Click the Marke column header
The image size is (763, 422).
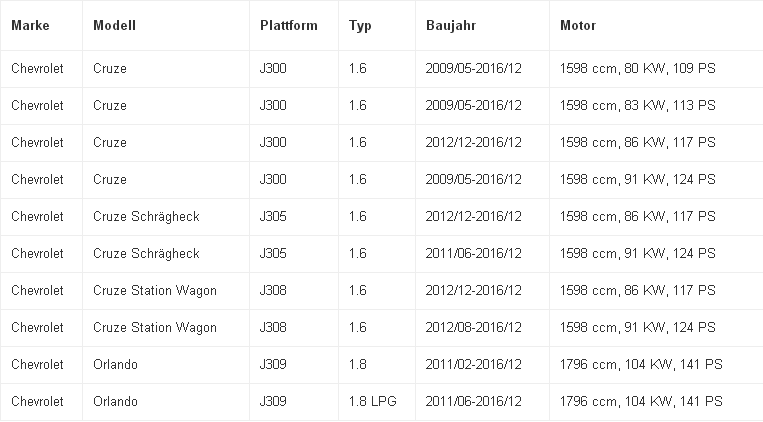30,25
